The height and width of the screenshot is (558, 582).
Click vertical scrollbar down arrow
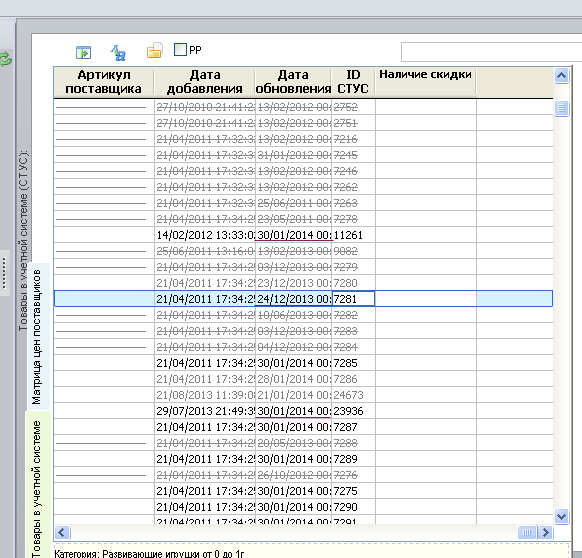point(562,516)
